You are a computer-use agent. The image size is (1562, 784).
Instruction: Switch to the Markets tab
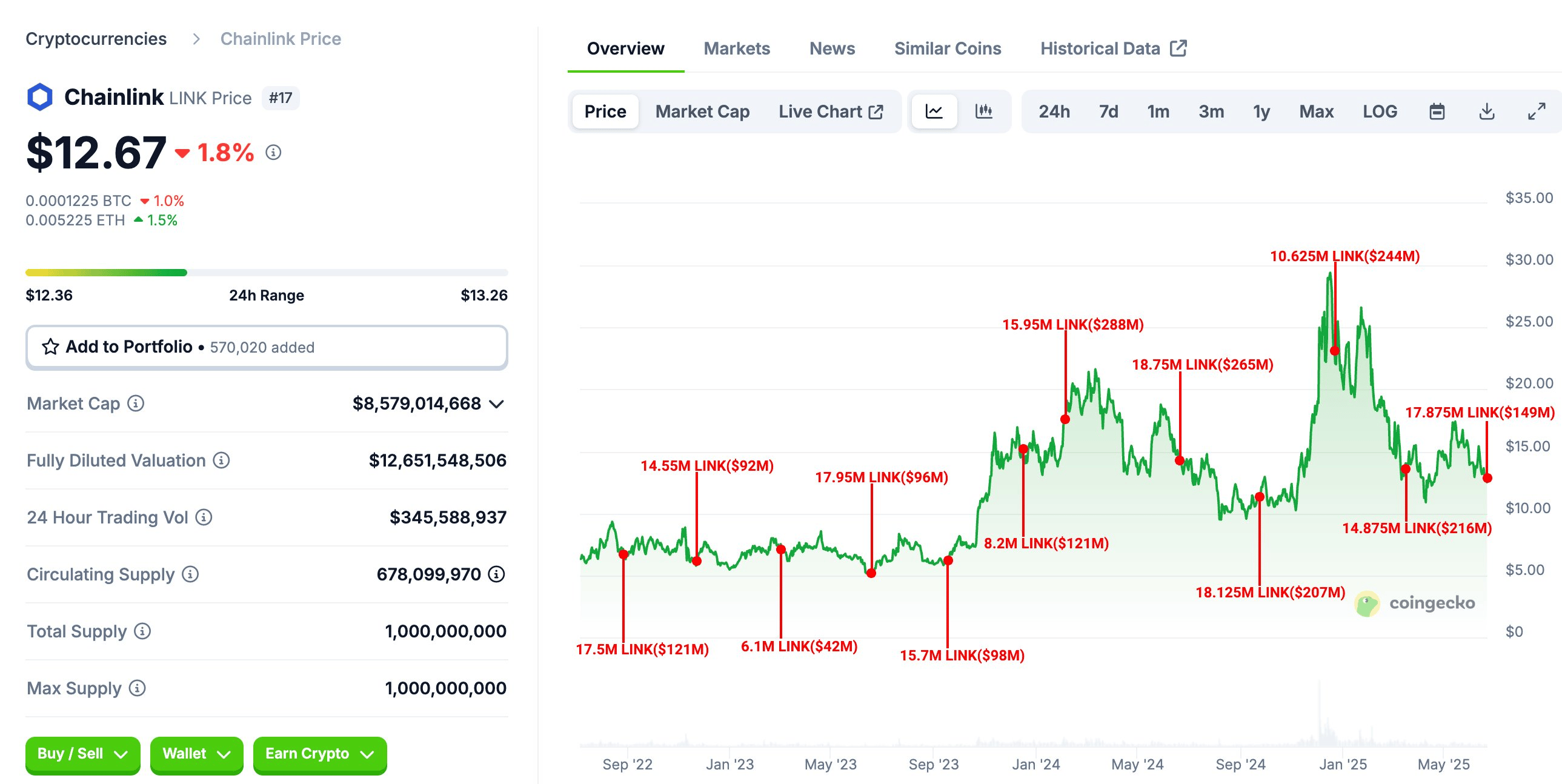click(736, 48)
